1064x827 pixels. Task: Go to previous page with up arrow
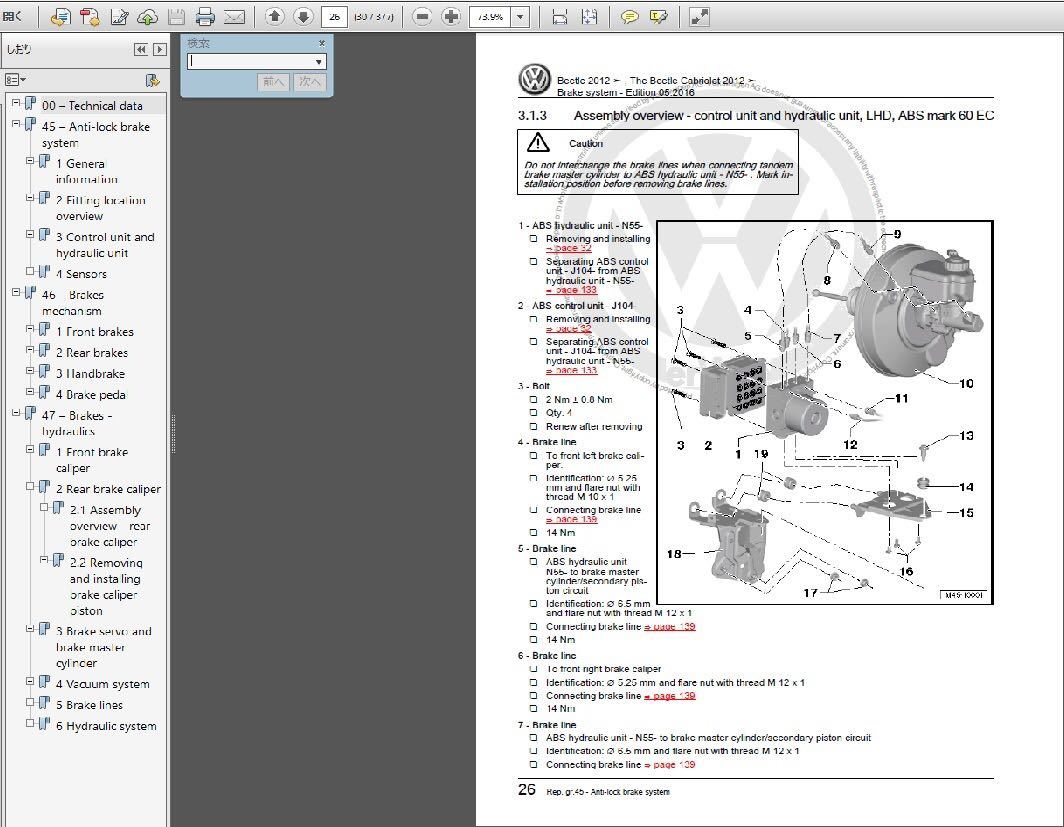(x=274, y=16)
